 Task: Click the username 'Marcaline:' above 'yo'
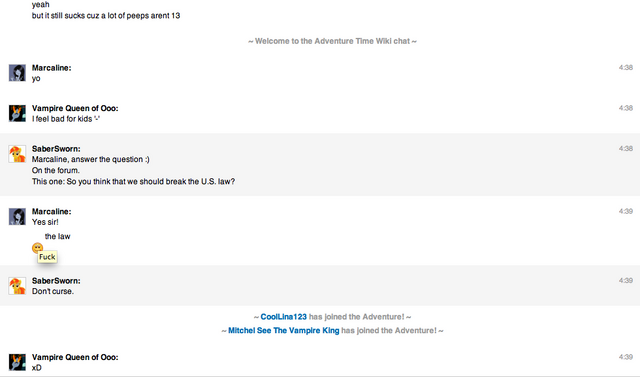tap(51, 68)
